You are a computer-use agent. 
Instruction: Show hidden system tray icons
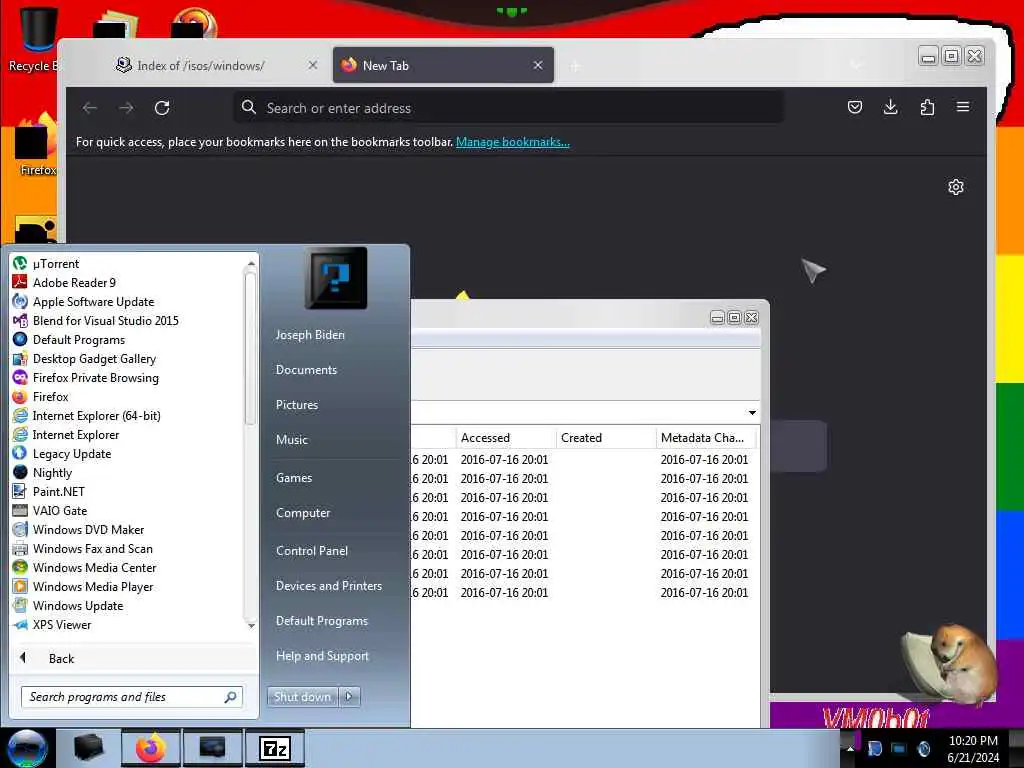850,748
